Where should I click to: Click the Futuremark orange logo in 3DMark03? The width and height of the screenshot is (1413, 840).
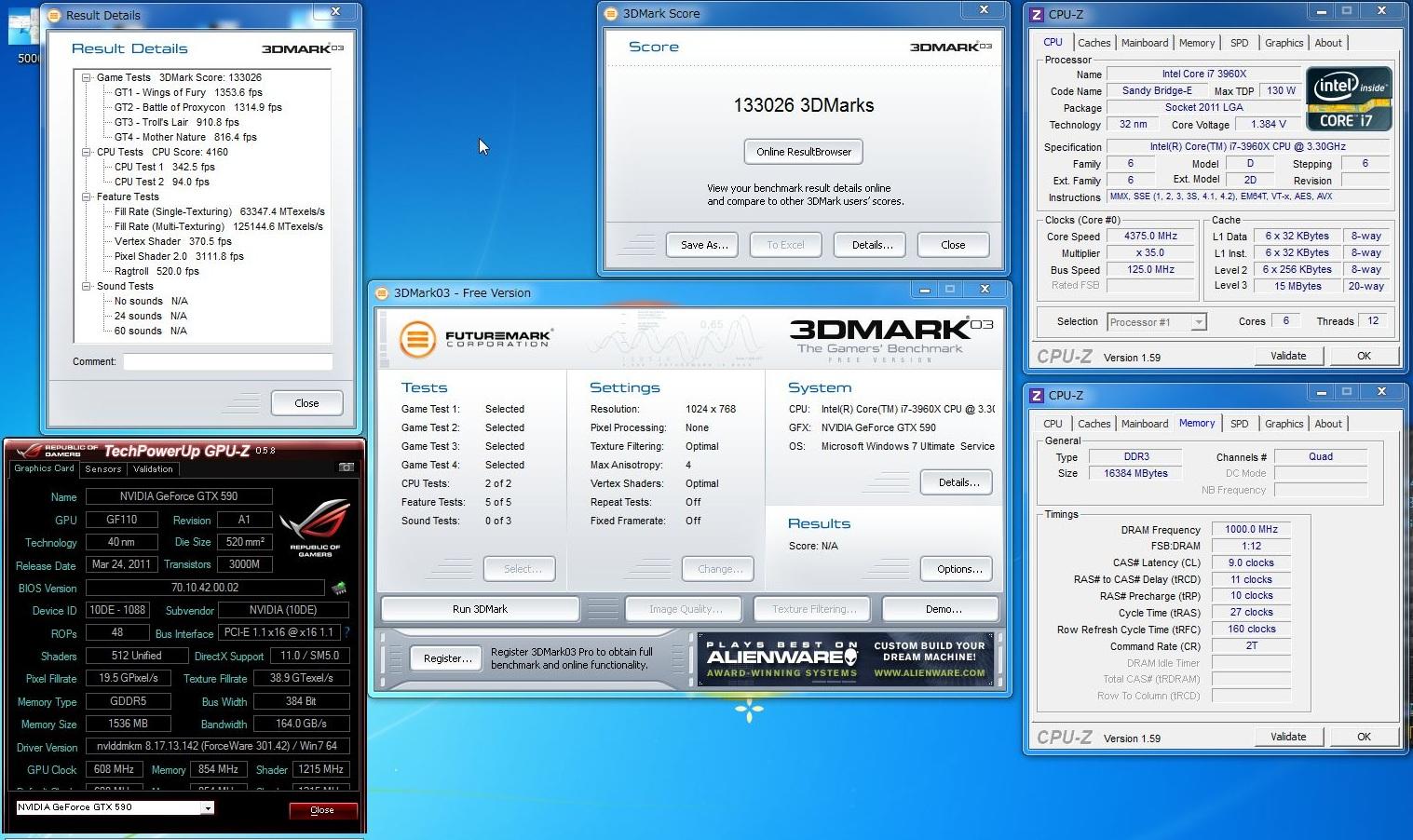[x=417, y=339]
